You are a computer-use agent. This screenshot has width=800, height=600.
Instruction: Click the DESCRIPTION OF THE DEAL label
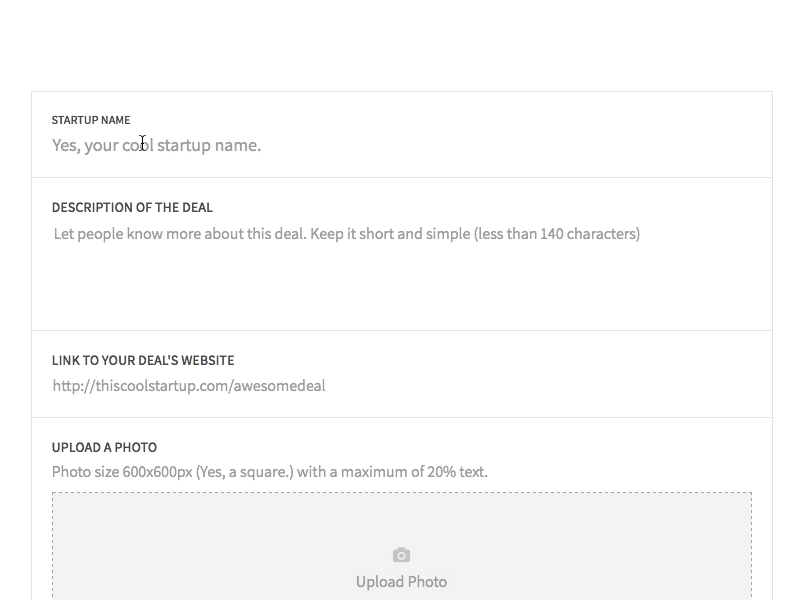[x=132, y=208]
